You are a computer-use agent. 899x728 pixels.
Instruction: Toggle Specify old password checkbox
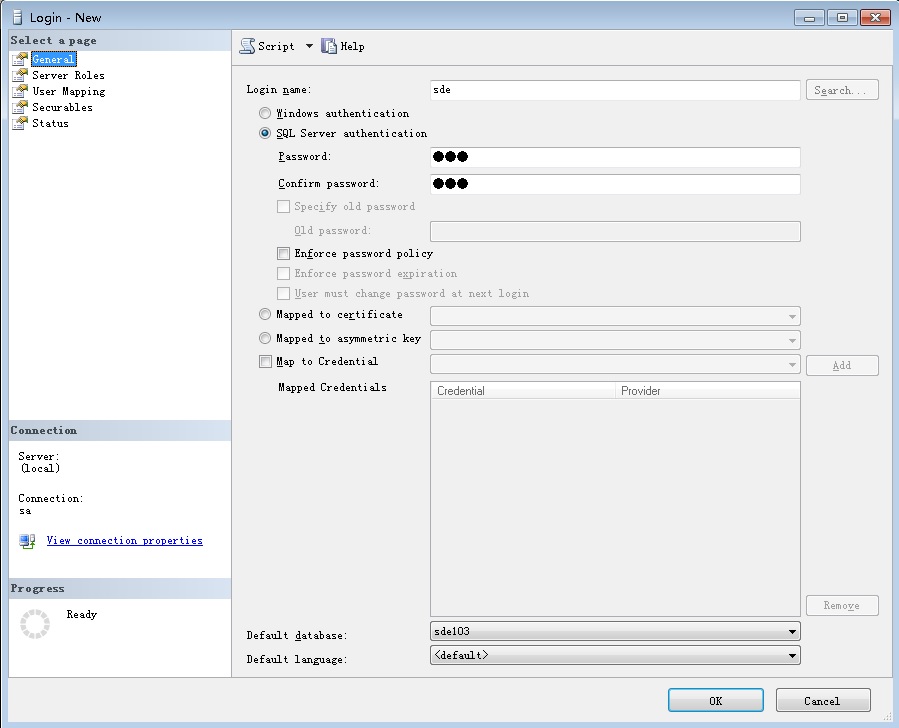(x=283, y=206)
